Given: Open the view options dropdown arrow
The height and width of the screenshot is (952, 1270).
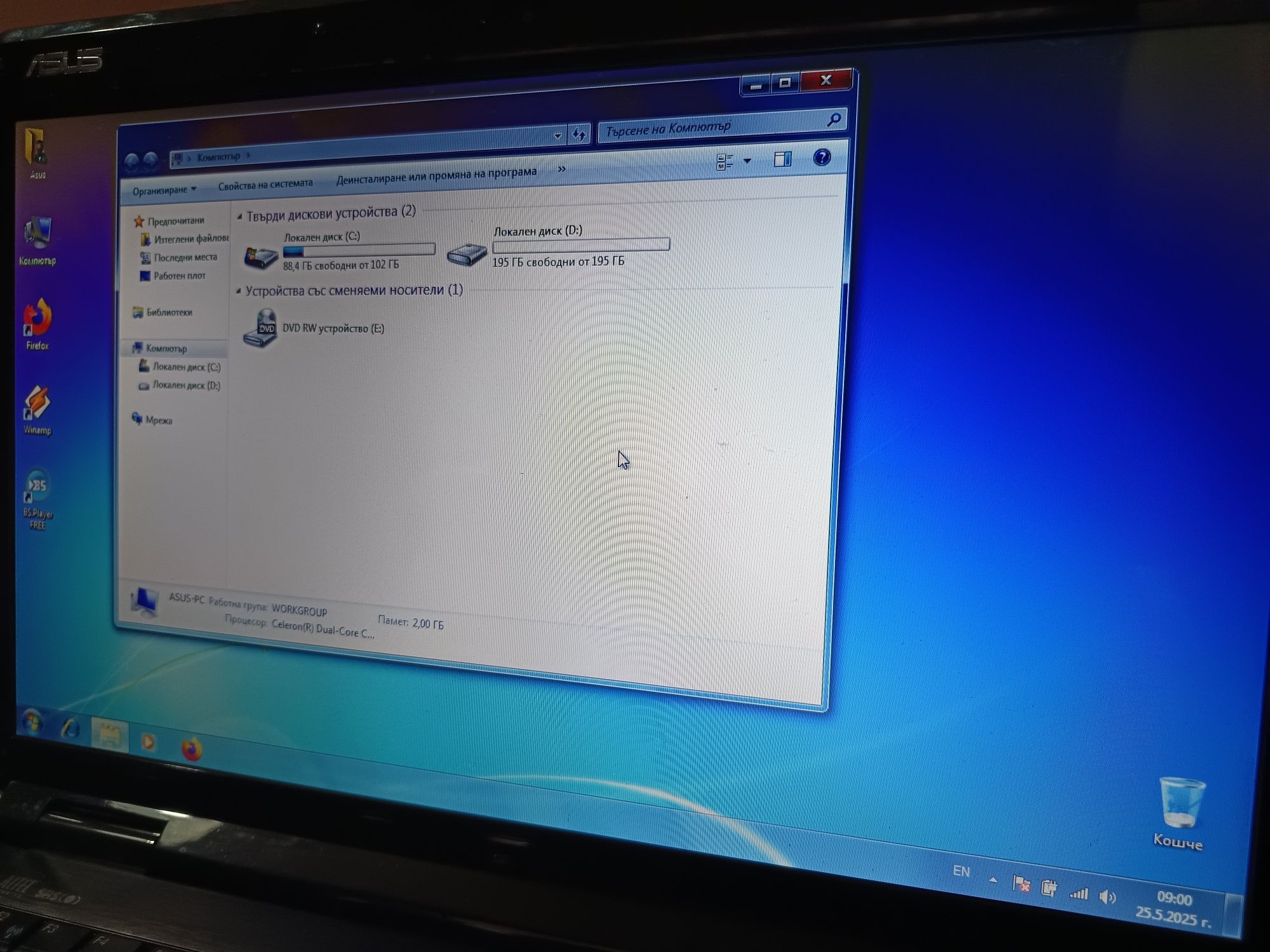Looking at the screenshot, I should point(747,161).
